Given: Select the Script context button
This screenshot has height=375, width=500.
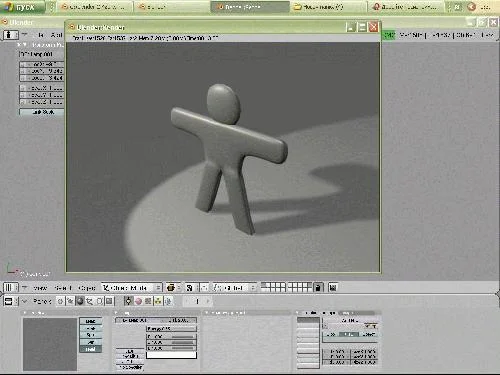Looking at the screenshot, I should click(70, 301).
